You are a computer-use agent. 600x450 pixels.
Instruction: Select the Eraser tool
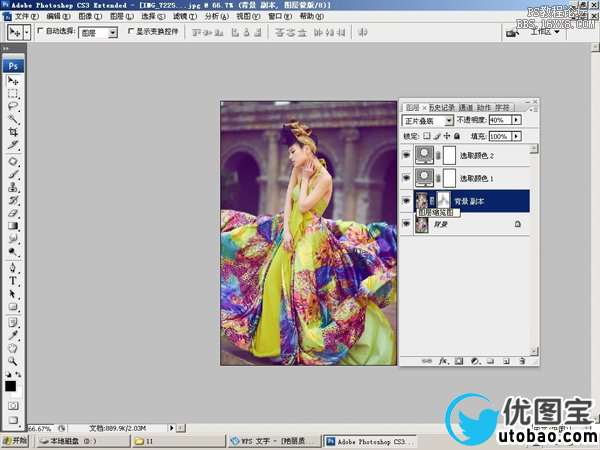pyautogui.click(x=13, y=213)
